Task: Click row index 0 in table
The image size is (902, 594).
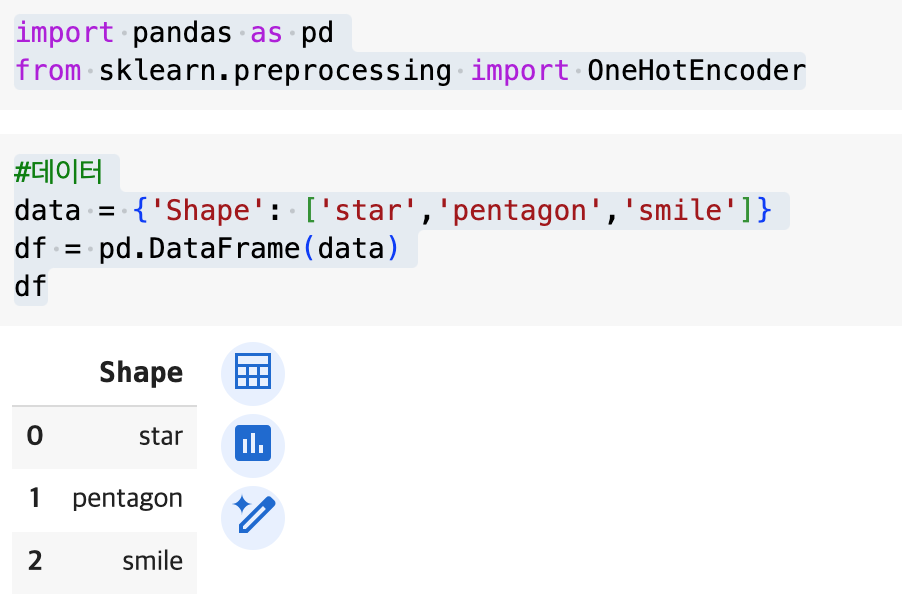Action: point(35,436)
